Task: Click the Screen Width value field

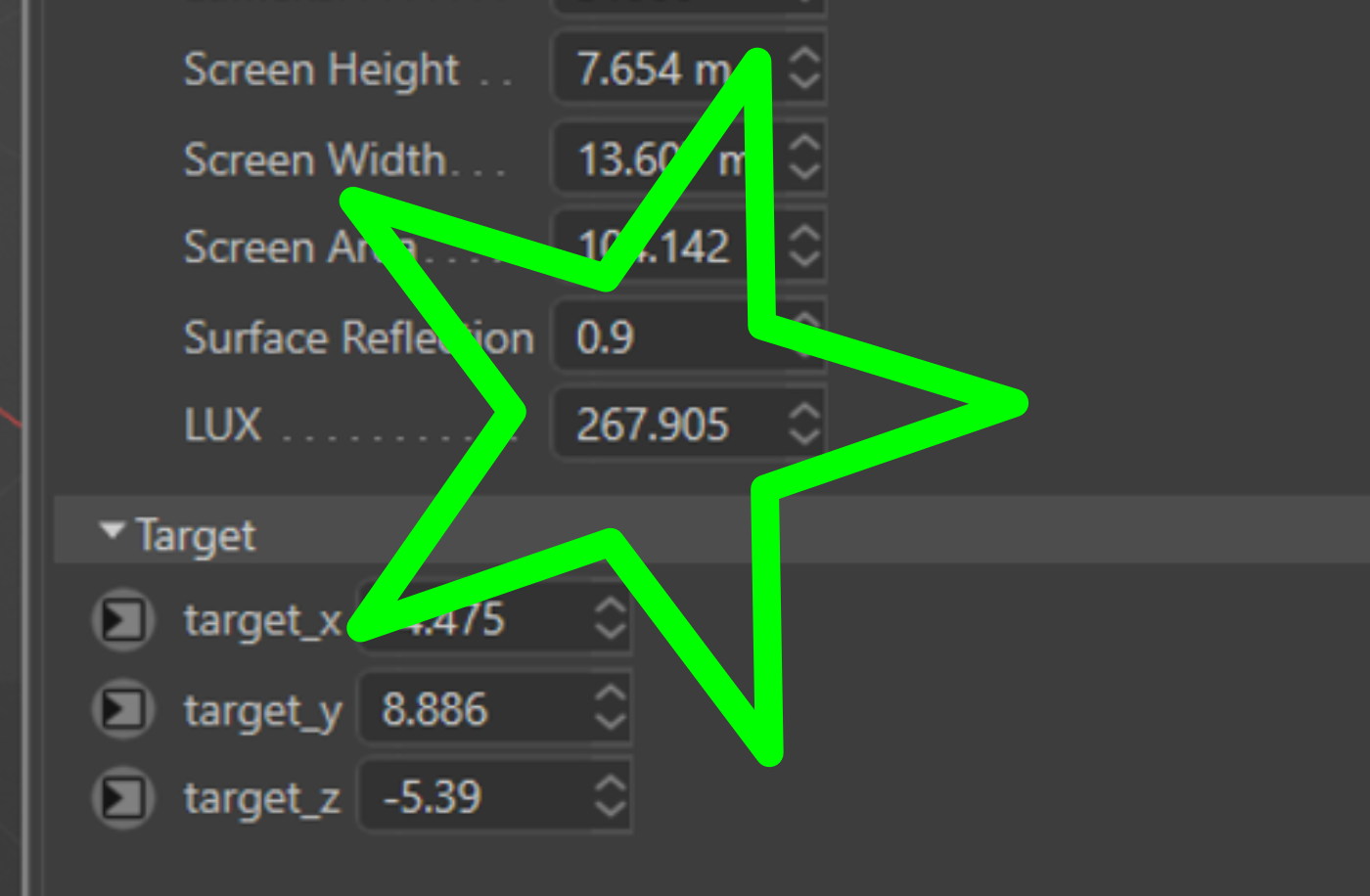Action: pos(689,157)
